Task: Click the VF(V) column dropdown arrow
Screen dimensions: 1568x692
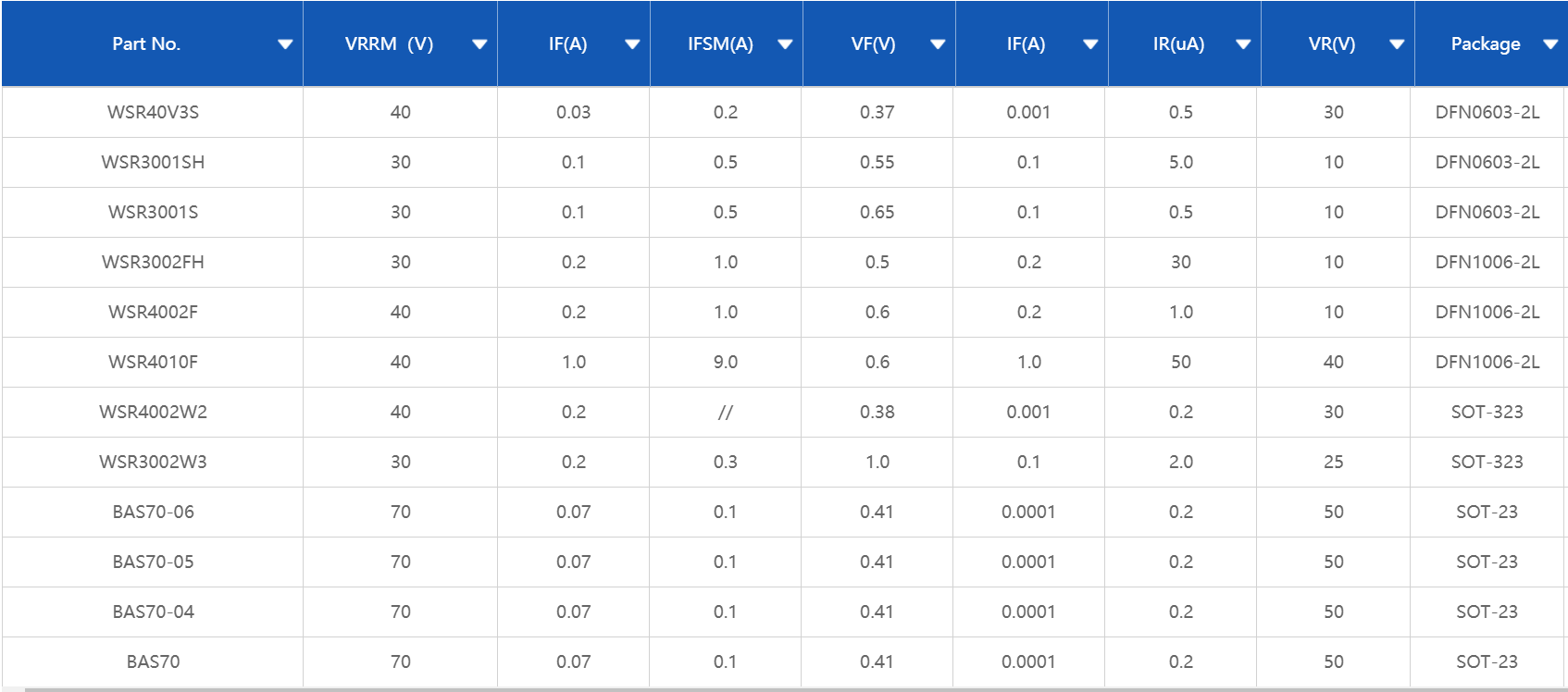Action: 938,44
